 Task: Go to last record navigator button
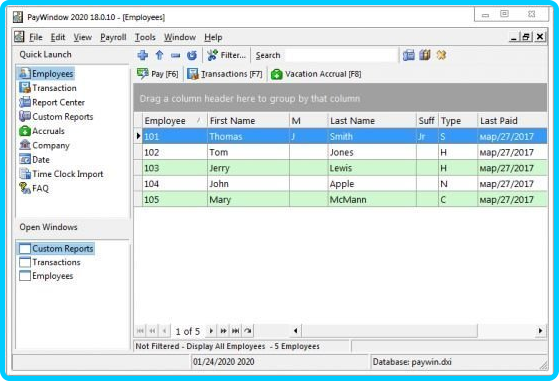pyautogui.click(x=235, y=331)
